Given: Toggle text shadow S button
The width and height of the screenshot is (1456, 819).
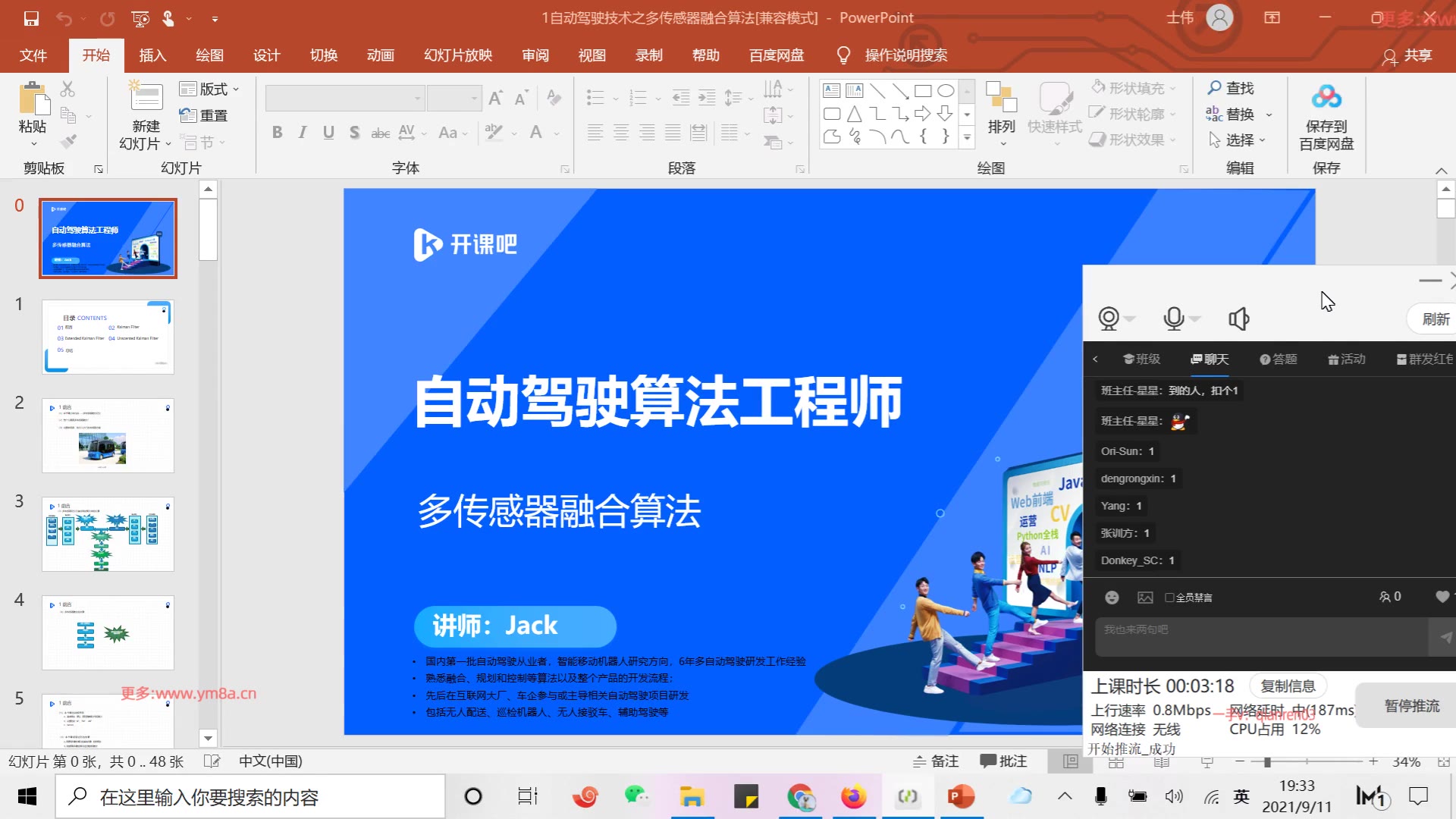Looking at the screenshot, I should pos(354,133).
